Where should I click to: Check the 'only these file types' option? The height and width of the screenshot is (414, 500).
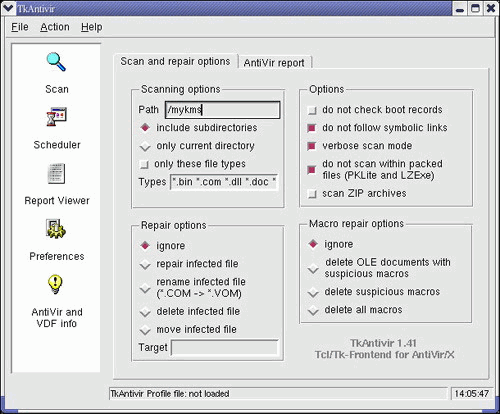click(x=144, y=164)
